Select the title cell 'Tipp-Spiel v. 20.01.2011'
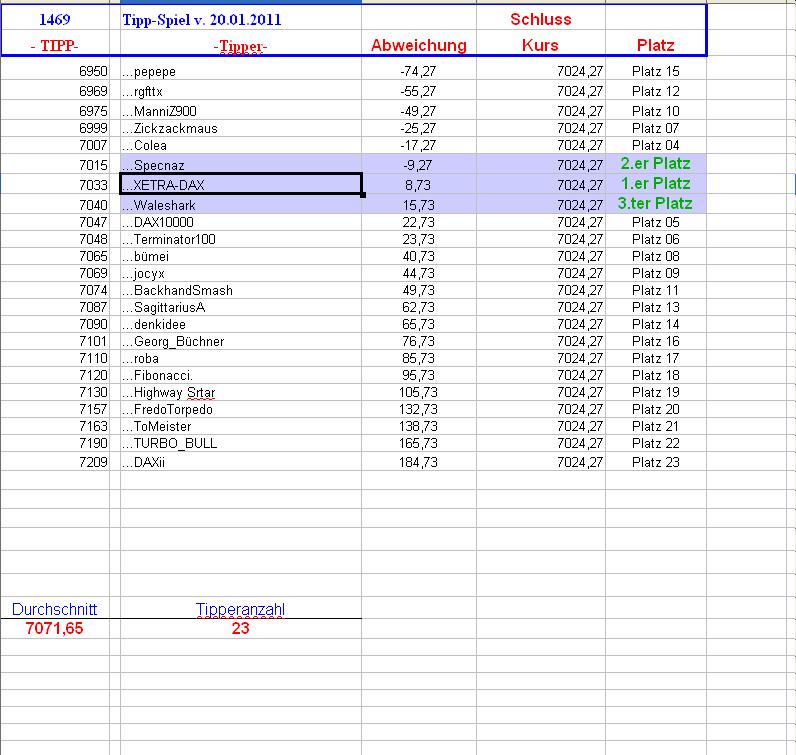796x755 pixels. click(241, 19)
